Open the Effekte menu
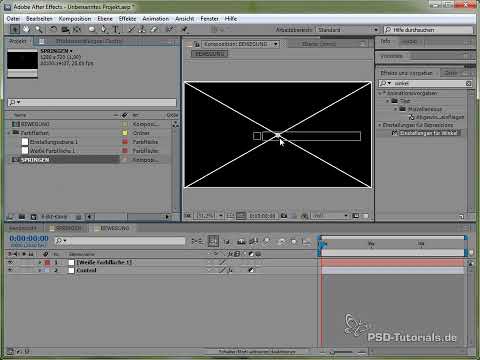 pos(127,19)
